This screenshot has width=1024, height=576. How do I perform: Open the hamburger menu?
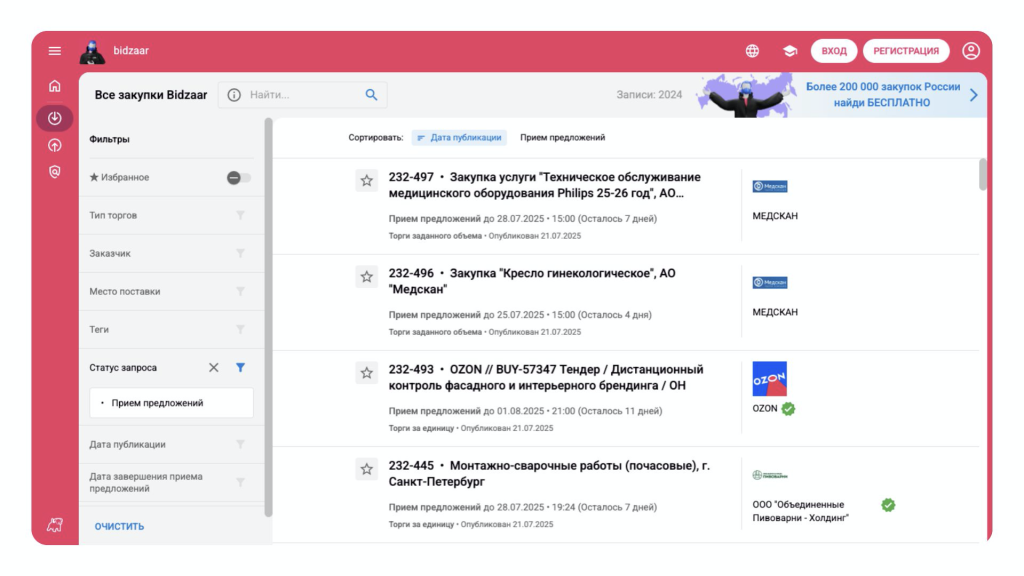[55, 51]
